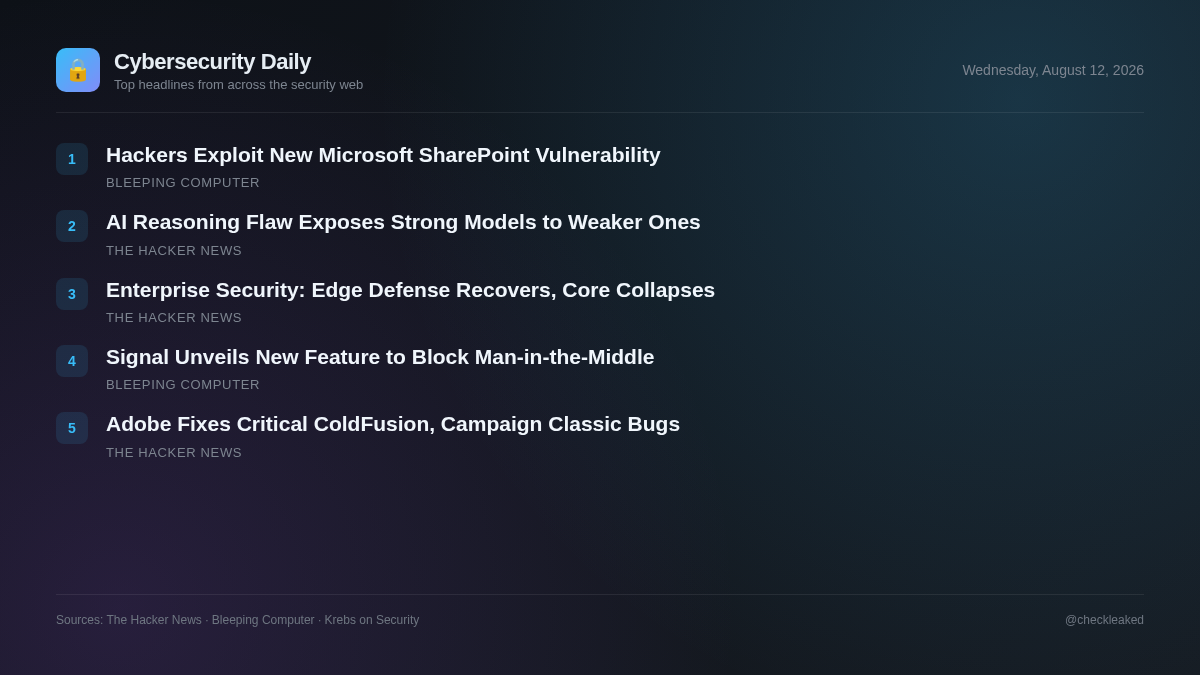Click the number 3 rank badge
1200x675 pixels.
pyautogui.click(x=72, y=294)
